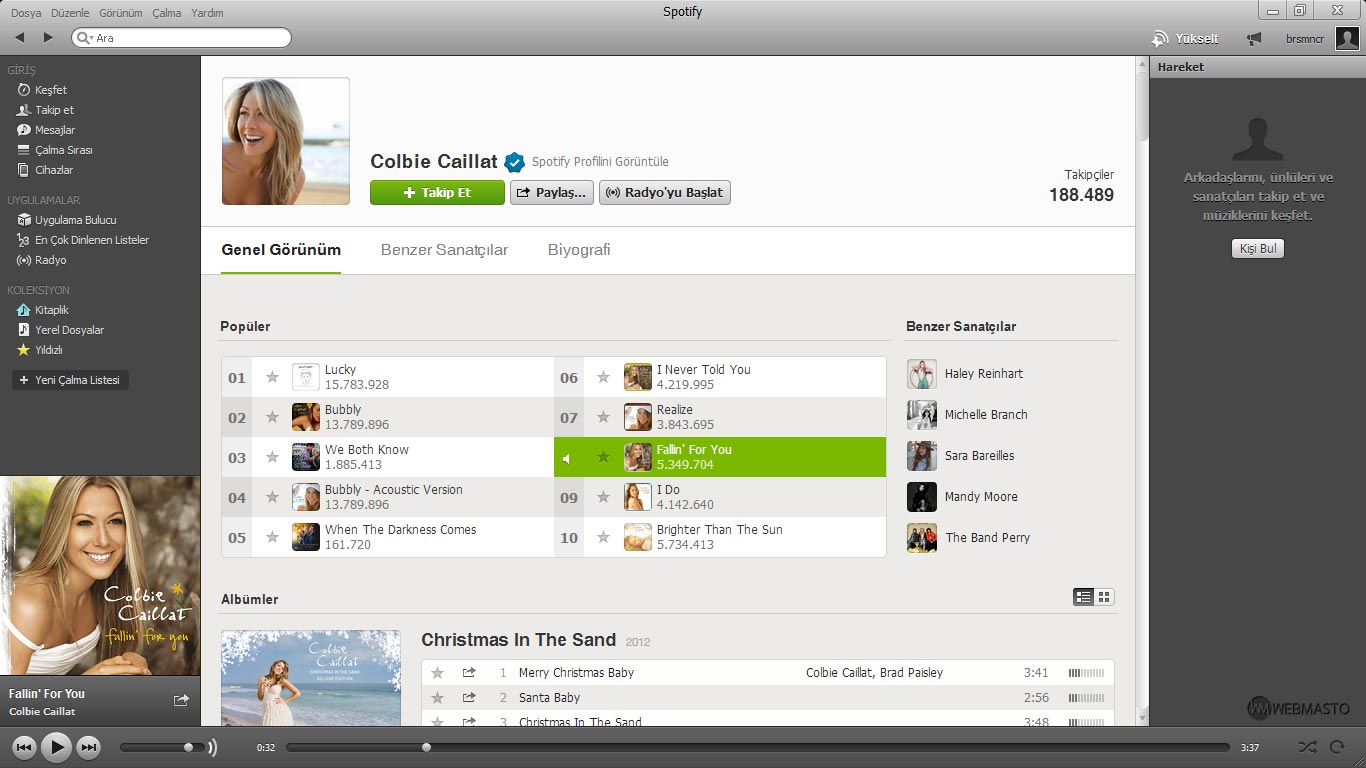
Task: Skip to the previous track
Action: (24, 746)
